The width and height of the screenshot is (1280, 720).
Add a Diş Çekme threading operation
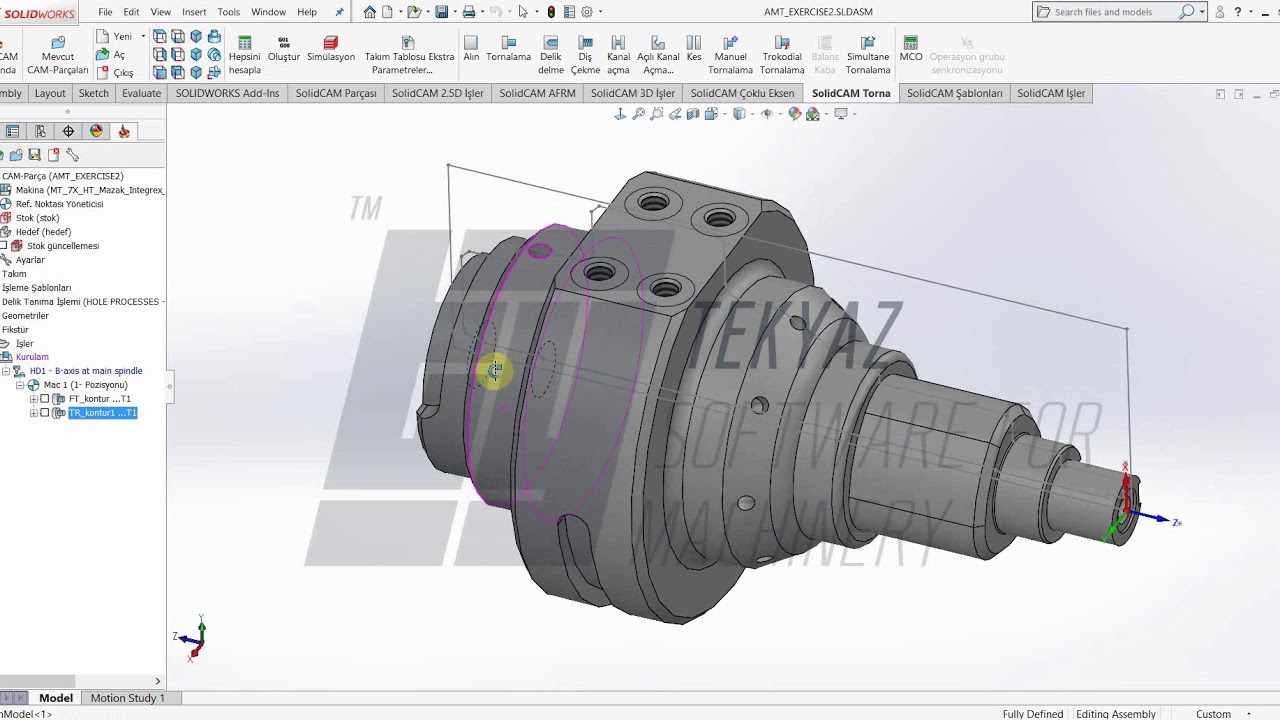585,56
